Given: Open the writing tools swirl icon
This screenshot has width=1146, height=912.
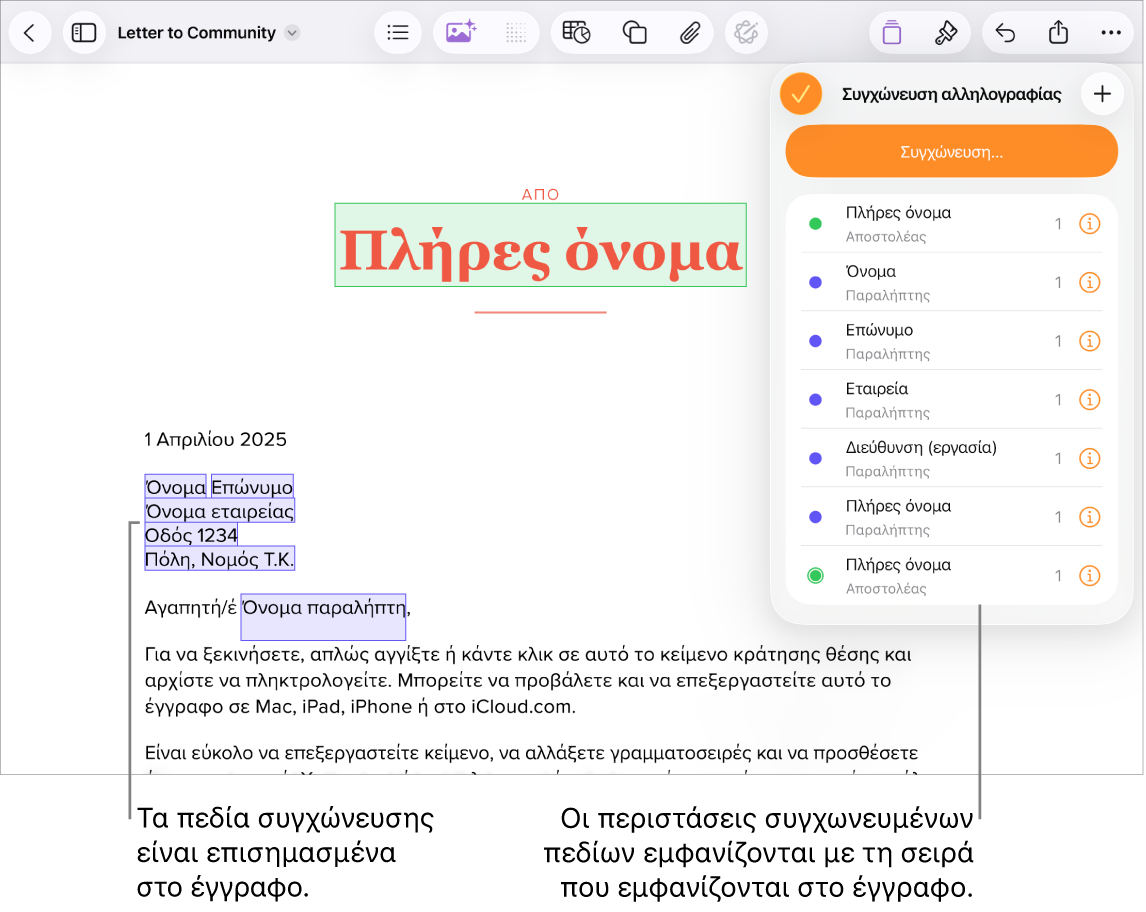Looking at the screenshot, I should (746, 33).
